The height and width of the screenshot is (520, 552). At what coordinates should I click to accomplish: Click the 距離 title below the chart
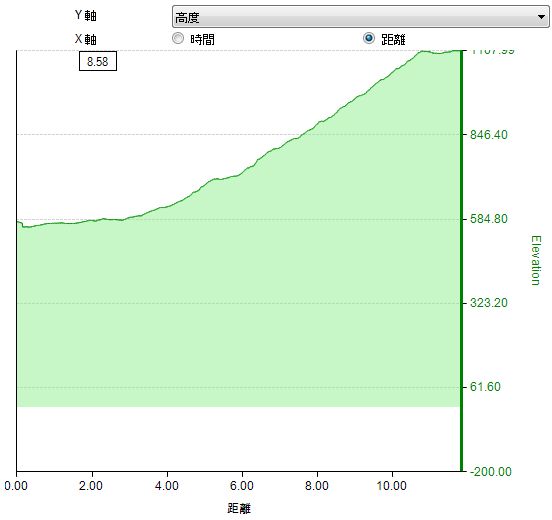coord(239,508)
